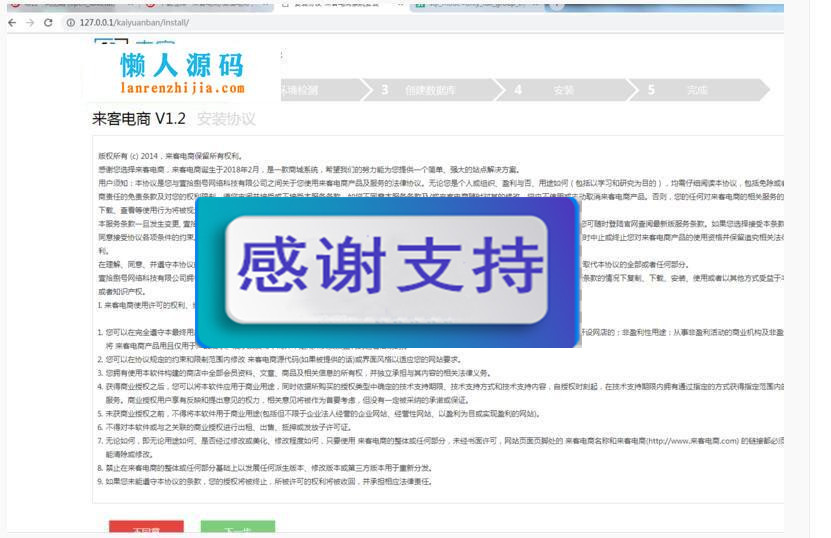
Task: Click clause 9 about 授权将被终止
Action: (x=265, y=481)
